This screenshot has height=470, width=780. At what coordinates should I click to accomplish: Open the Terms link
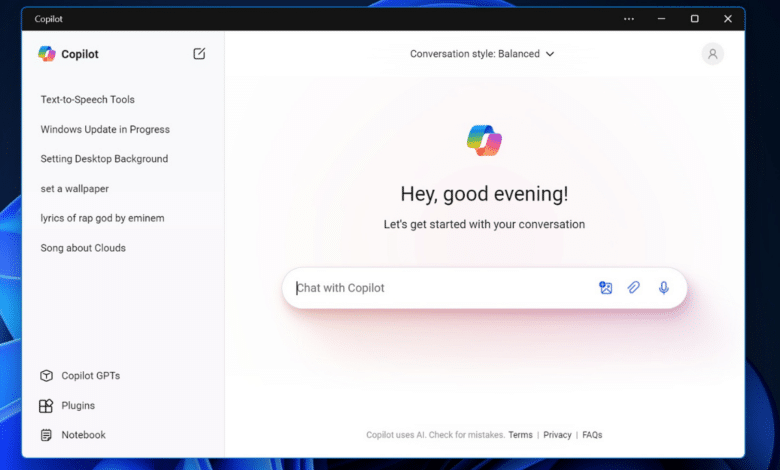pos(520,435)
